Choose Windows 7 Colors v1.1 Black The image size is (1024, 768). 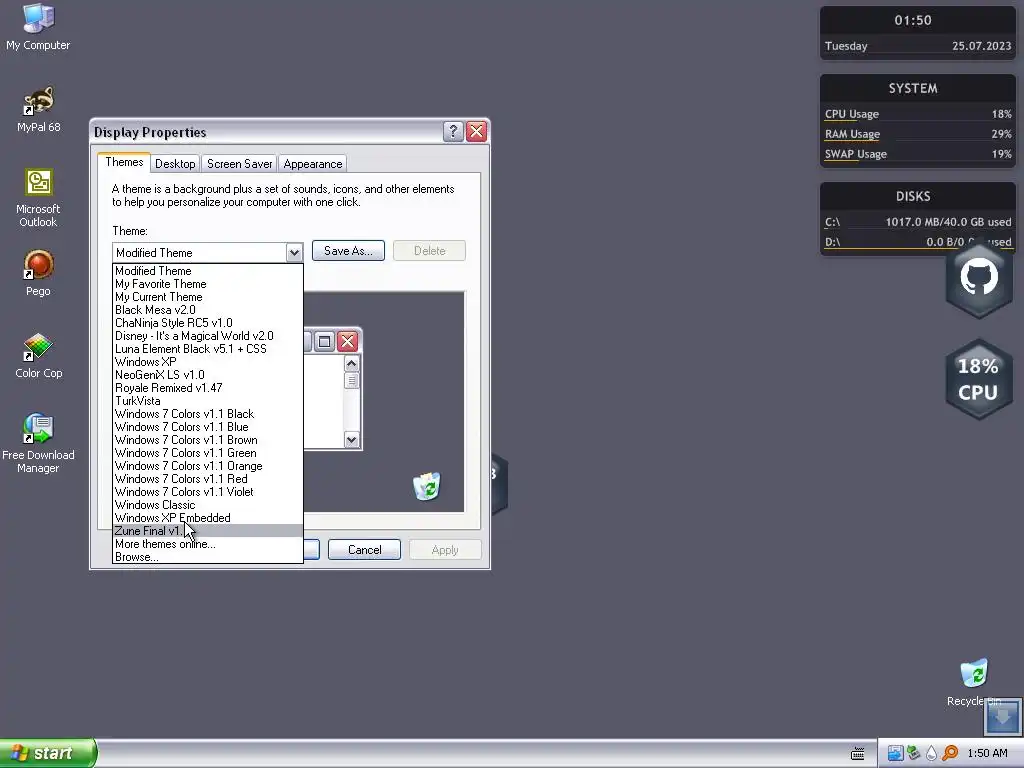208,414
